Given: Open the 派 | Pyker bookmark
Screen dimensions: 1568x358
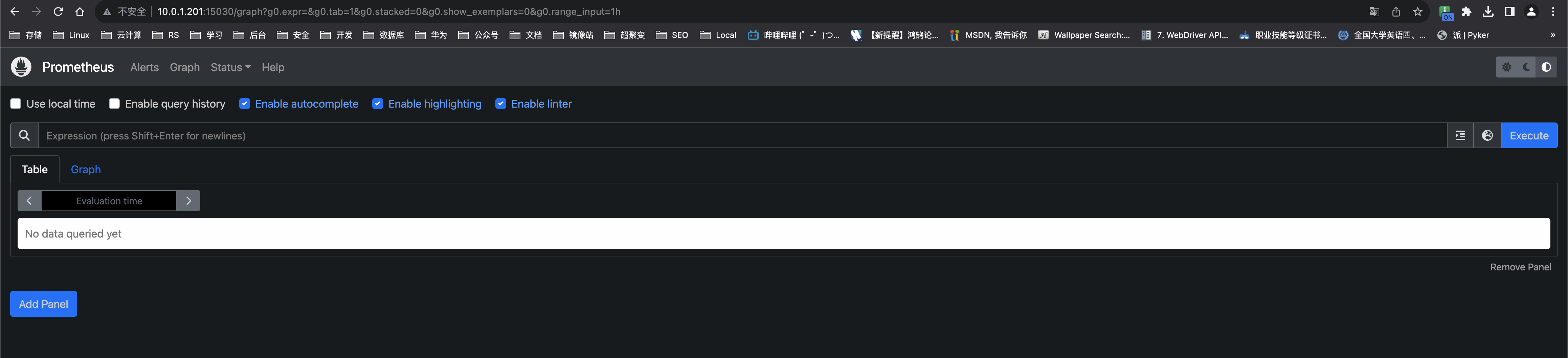Looking at the screenshot, I should pyautogui.click(x=1463, y=35).
